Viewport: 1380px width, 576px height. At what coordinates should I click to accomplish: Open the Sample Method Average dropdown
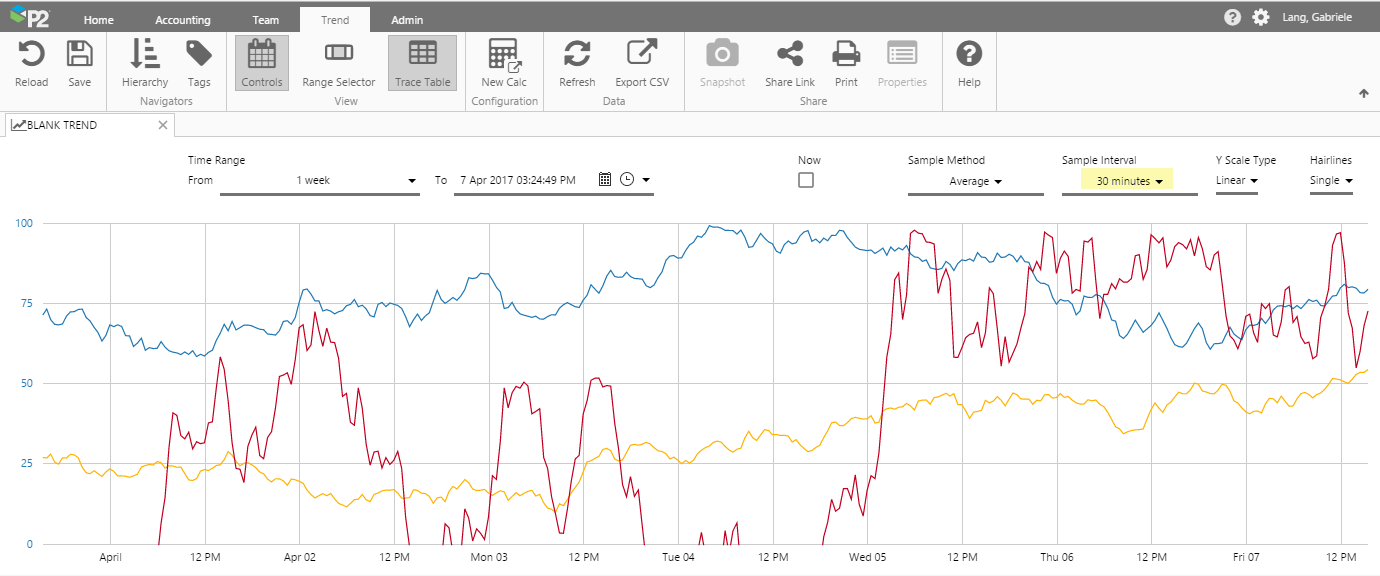[x=976, y=181]
